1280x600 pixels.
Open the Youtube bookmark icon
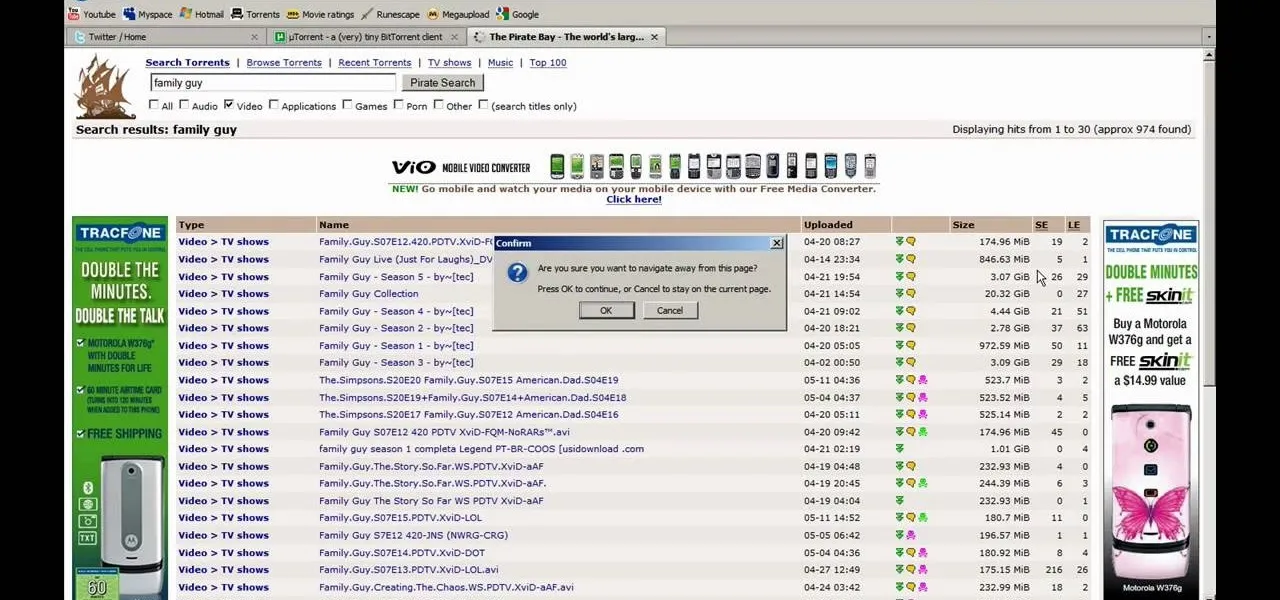point(75,14)
